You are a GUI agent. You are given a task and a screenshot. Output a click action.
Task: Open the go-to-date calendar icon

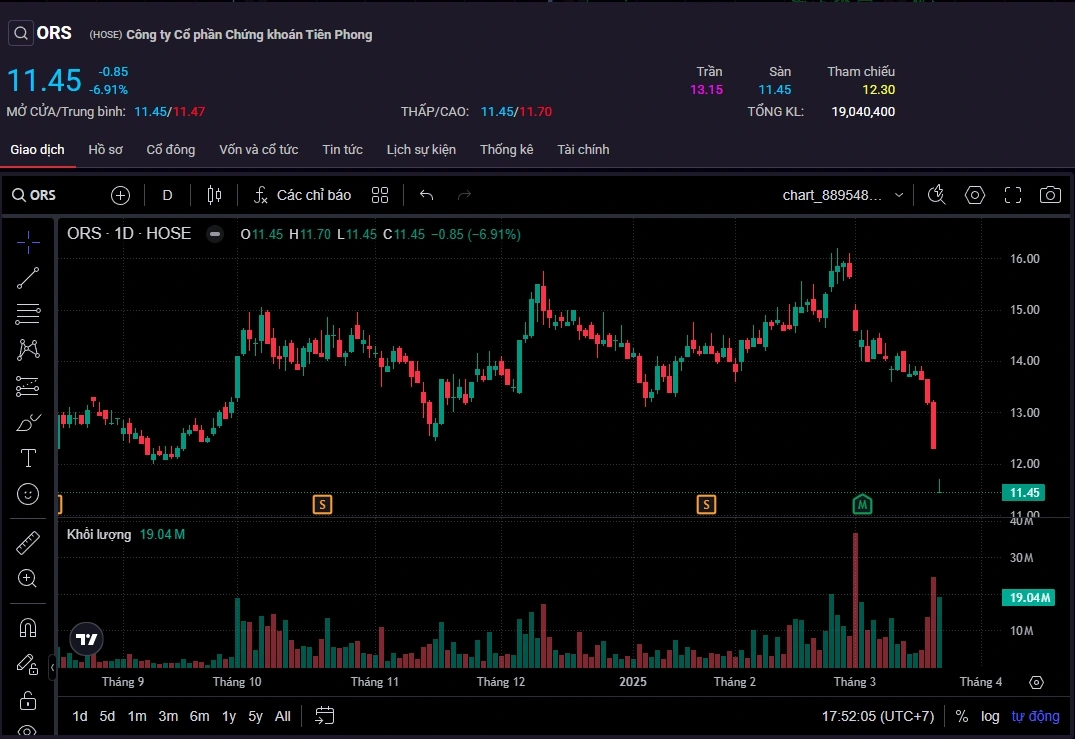click(324, 716)
